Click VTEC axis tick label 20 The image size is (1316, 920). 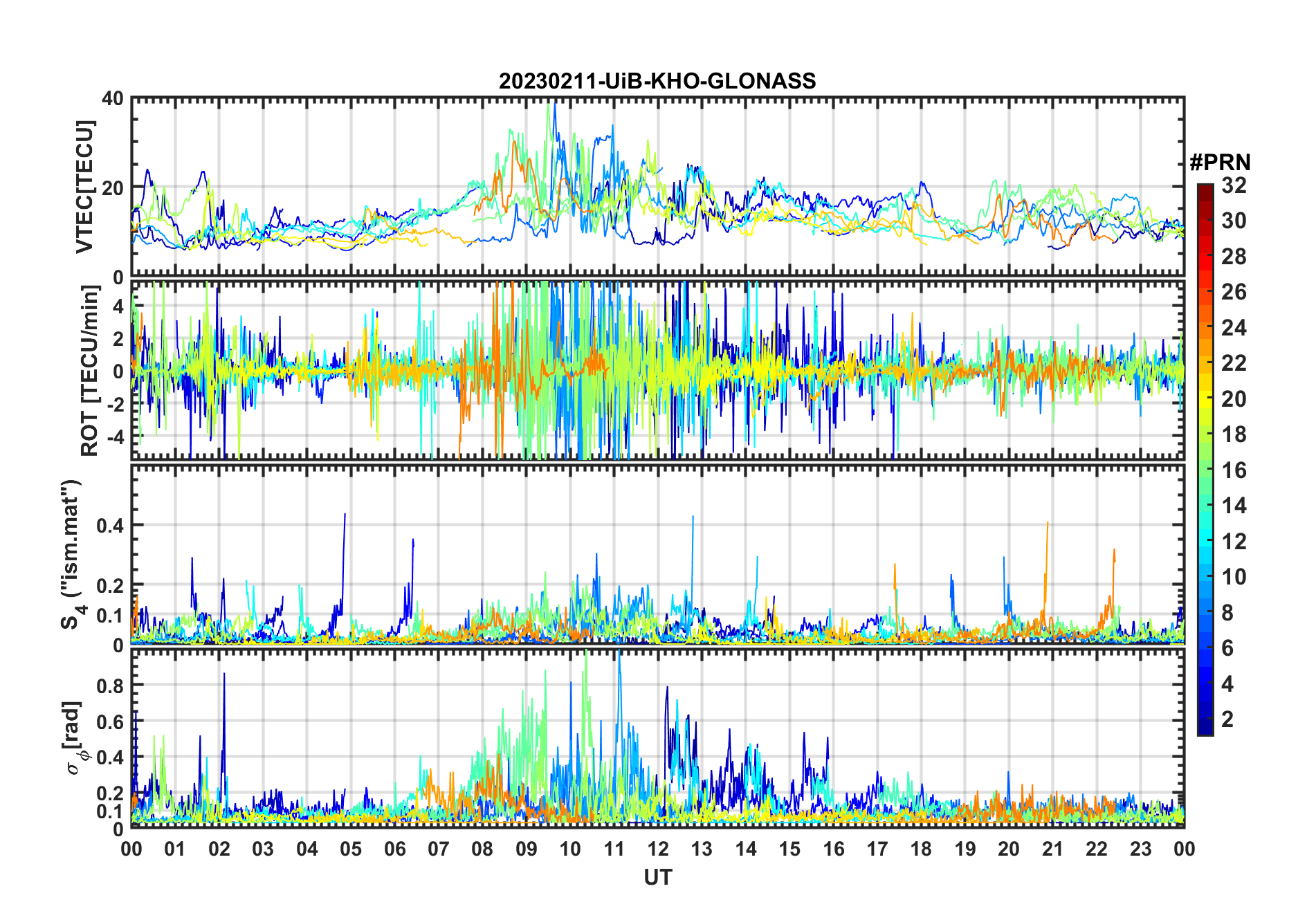pyautogui.click(x=113, y=187)
